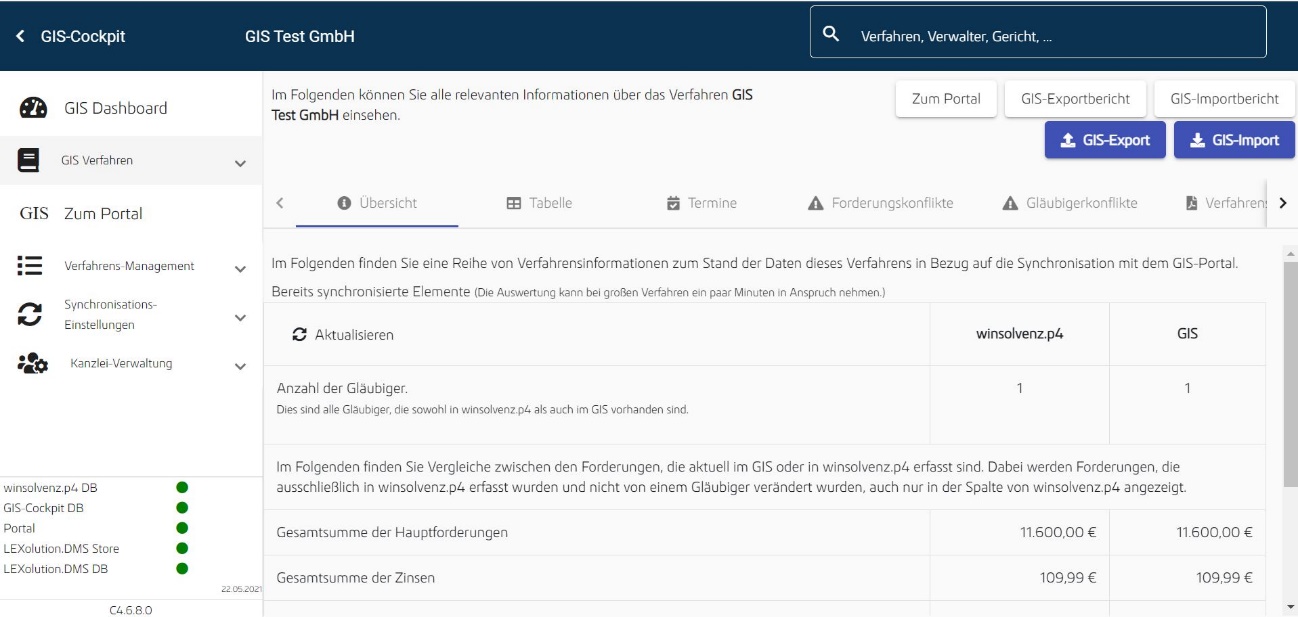1298x617 pixels.
Task: Click the Kanzlei-Verwaltung users-gear icon
Action: (33, 363)
